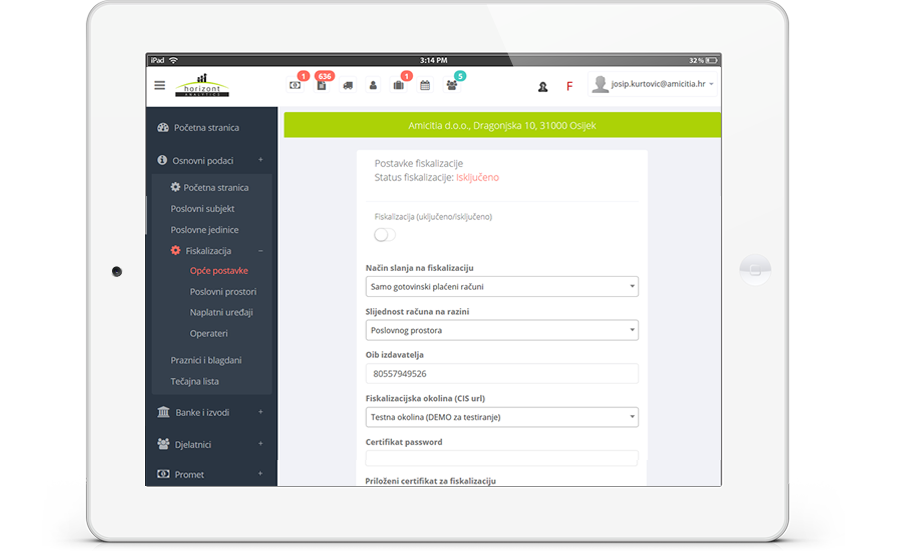Go to Tečajna lista link

pyautogui.click(x=195, y=381)
